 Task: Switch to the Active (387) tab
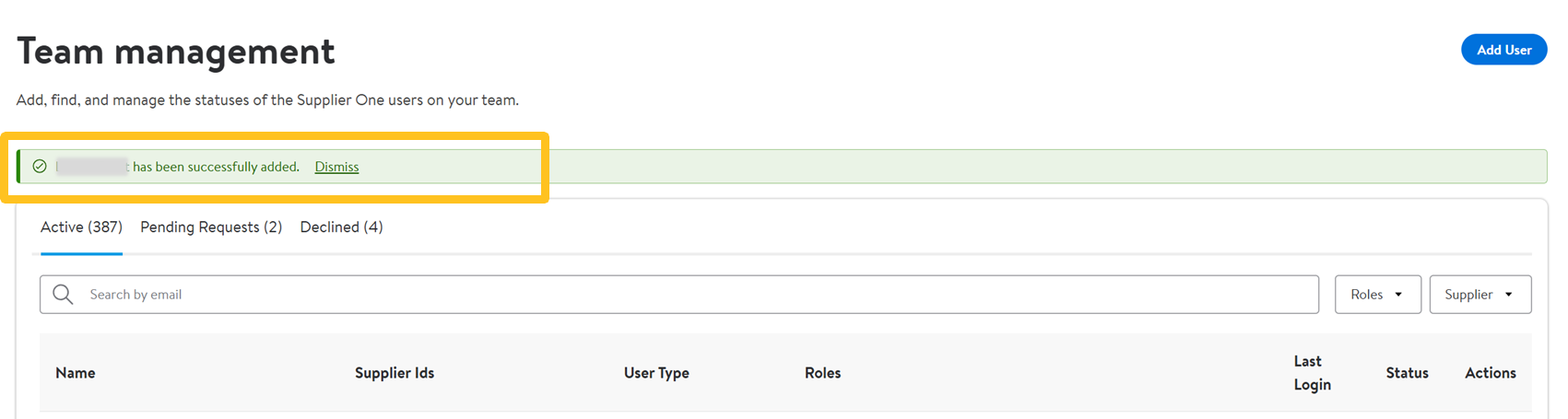click(81, 227)
